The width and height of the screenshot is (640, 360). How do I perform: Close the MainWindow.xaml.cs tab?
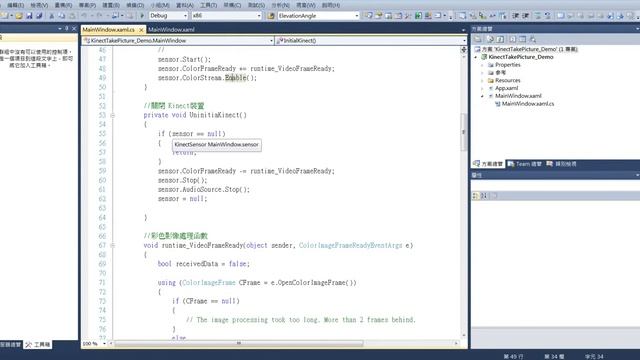point(141,30)
